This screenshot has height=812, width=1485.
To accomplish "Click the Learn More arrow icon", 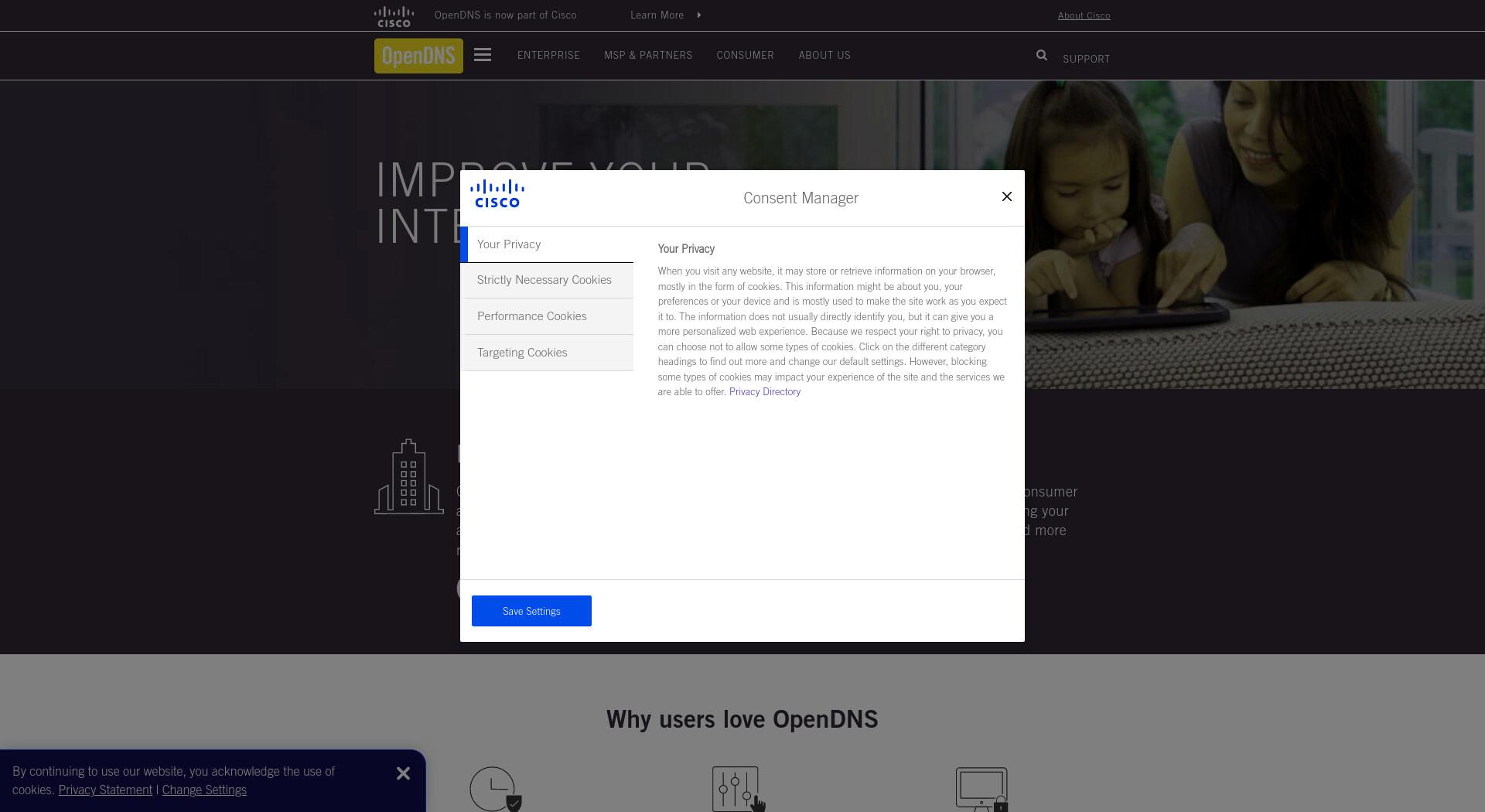I will [x=699, y=15].
